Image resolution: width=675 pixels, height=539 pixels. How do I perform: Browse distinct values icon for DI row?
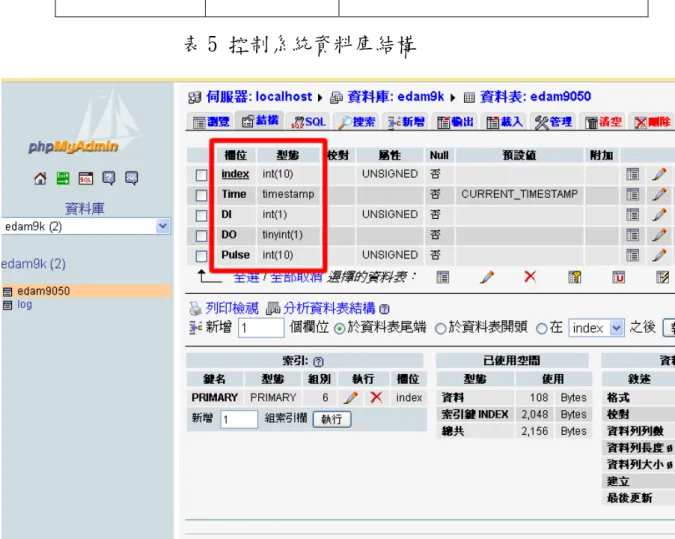point(632,214)
